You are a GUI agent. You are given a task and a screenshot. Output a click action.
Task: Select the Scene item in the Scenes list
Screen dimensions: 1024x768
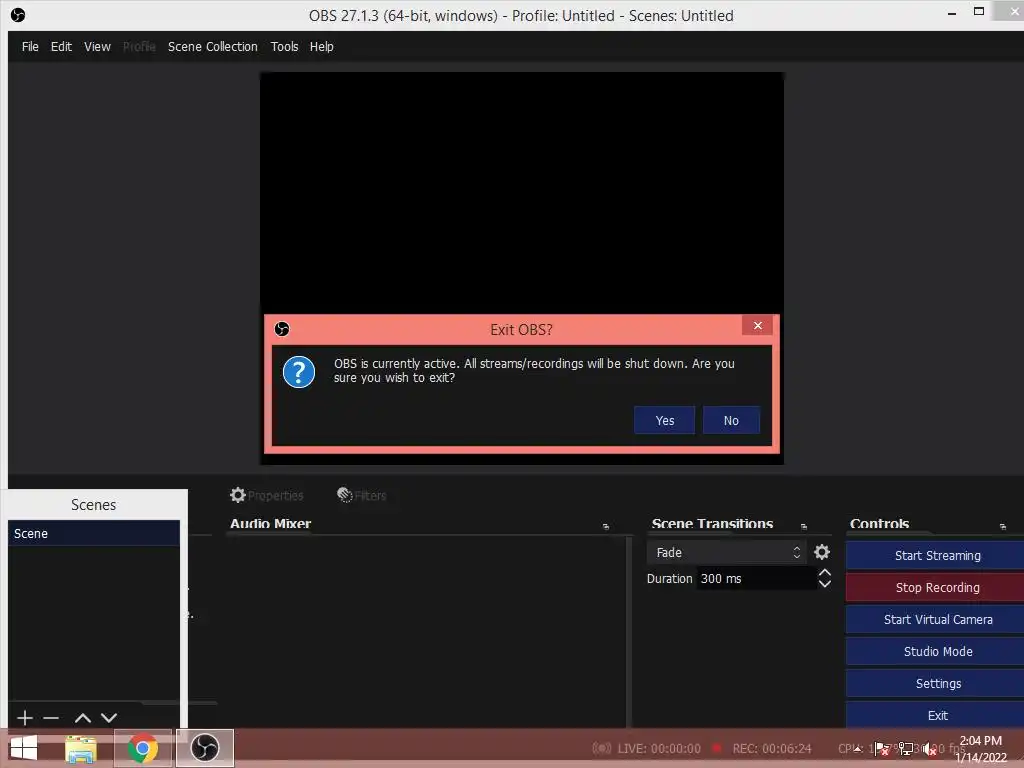[93, 534]
